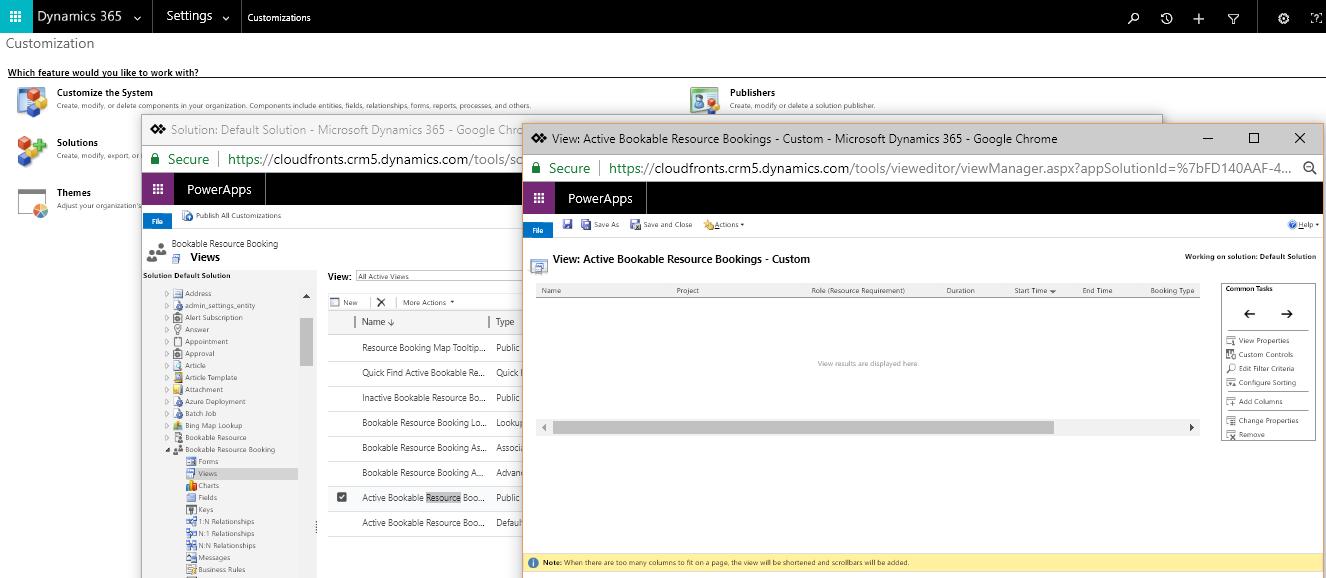Sort views list by Name column header
The image size is (1326, 578).
click(x=377, y=322)
